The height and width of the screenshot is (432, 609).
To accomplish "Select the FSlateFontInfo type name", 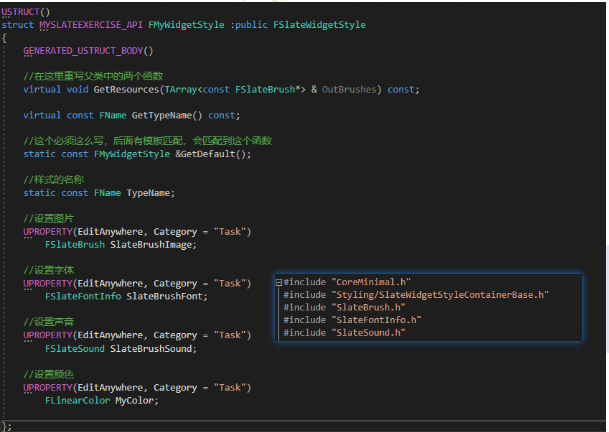I will (83, 296).
